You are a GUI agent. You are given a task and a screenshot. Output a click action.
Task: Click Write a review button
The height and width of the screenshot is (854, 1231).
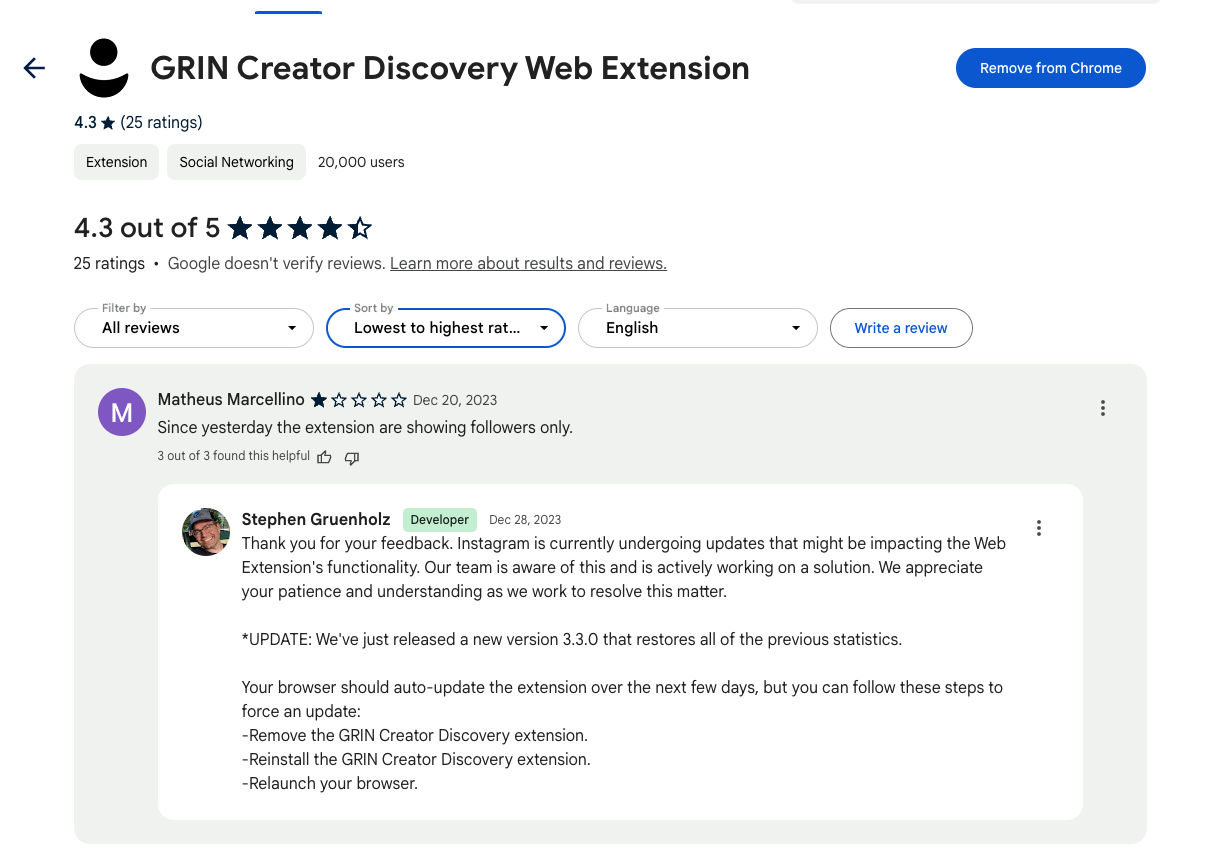click(x=901, y=328)
